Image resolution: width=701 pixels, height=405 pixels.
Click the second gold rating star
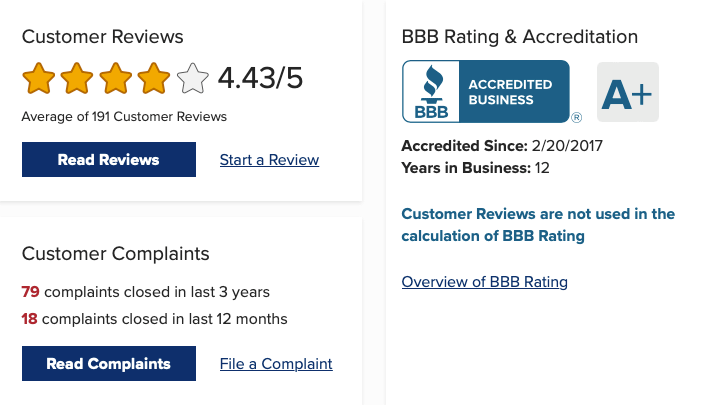[77, 79]
